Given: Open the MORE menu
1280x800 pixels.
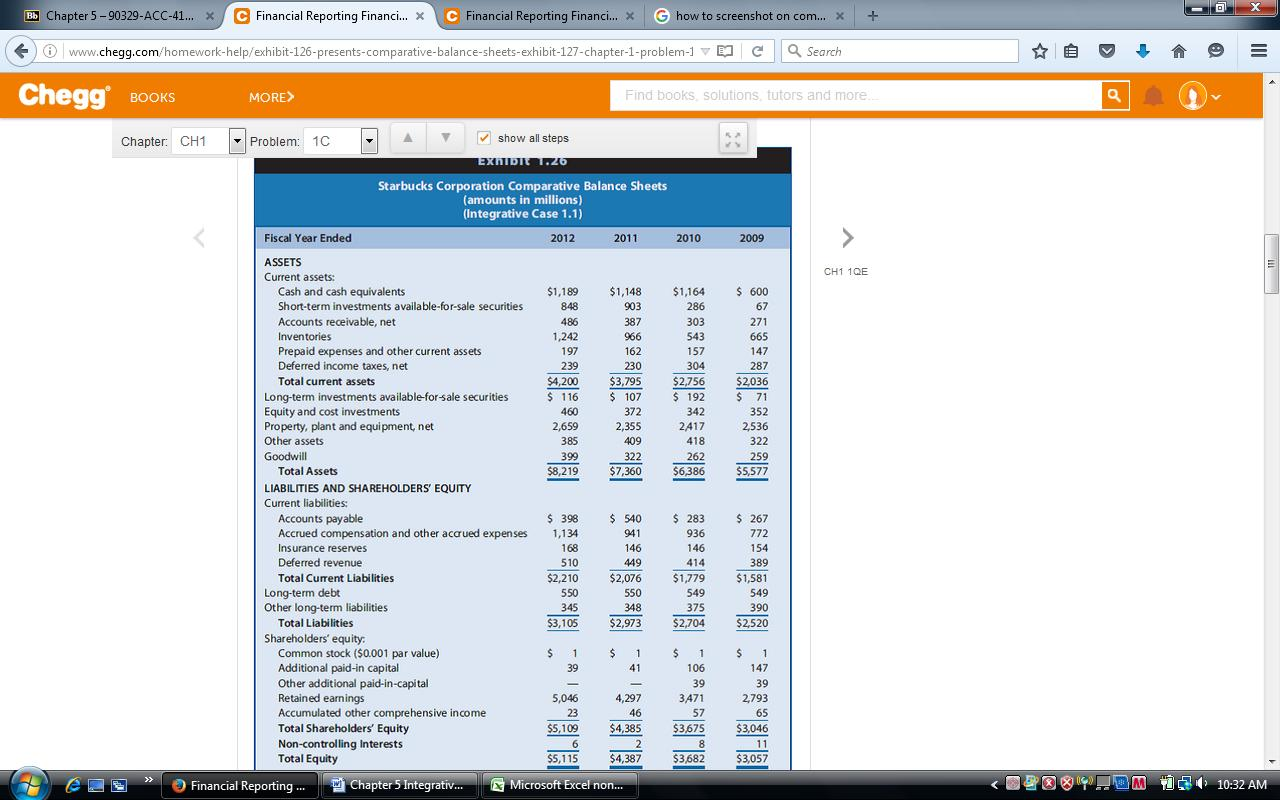Looking at the screenshot, I should tap(272, 97).
